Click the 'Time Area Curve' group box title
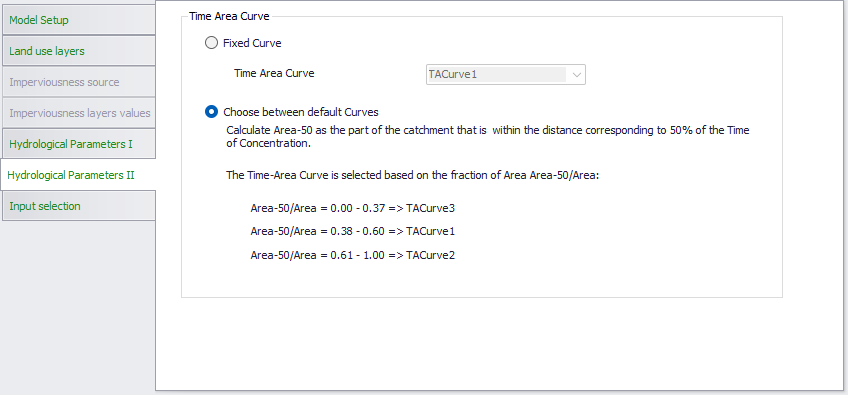Image resolution: width=848 pixels, height=395 pixels. point(229,16)
